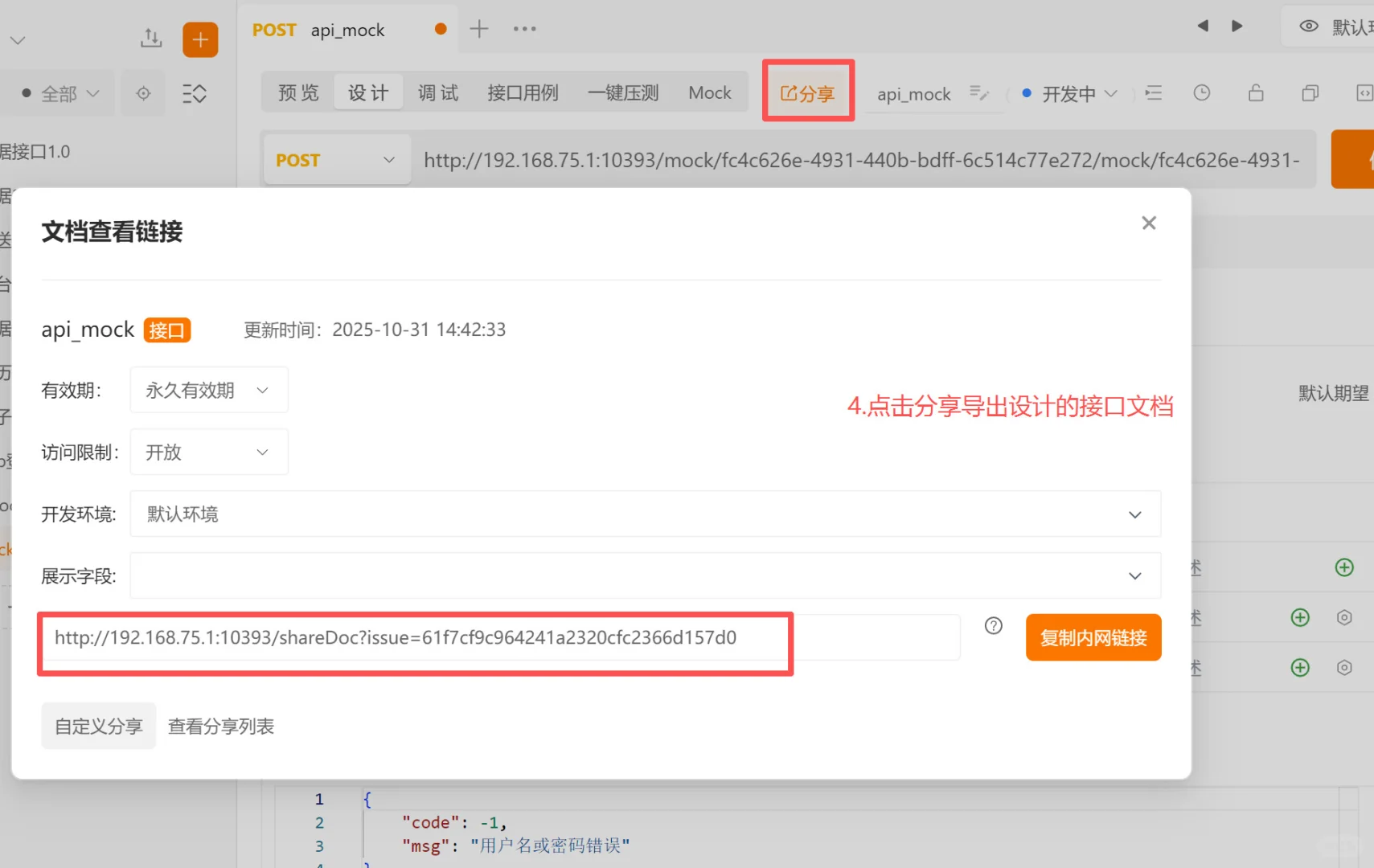The height and width of the screenshot is (868, 1374).
Task: Open 查看分享列表 share list link
Action: [x=220, y=726]
